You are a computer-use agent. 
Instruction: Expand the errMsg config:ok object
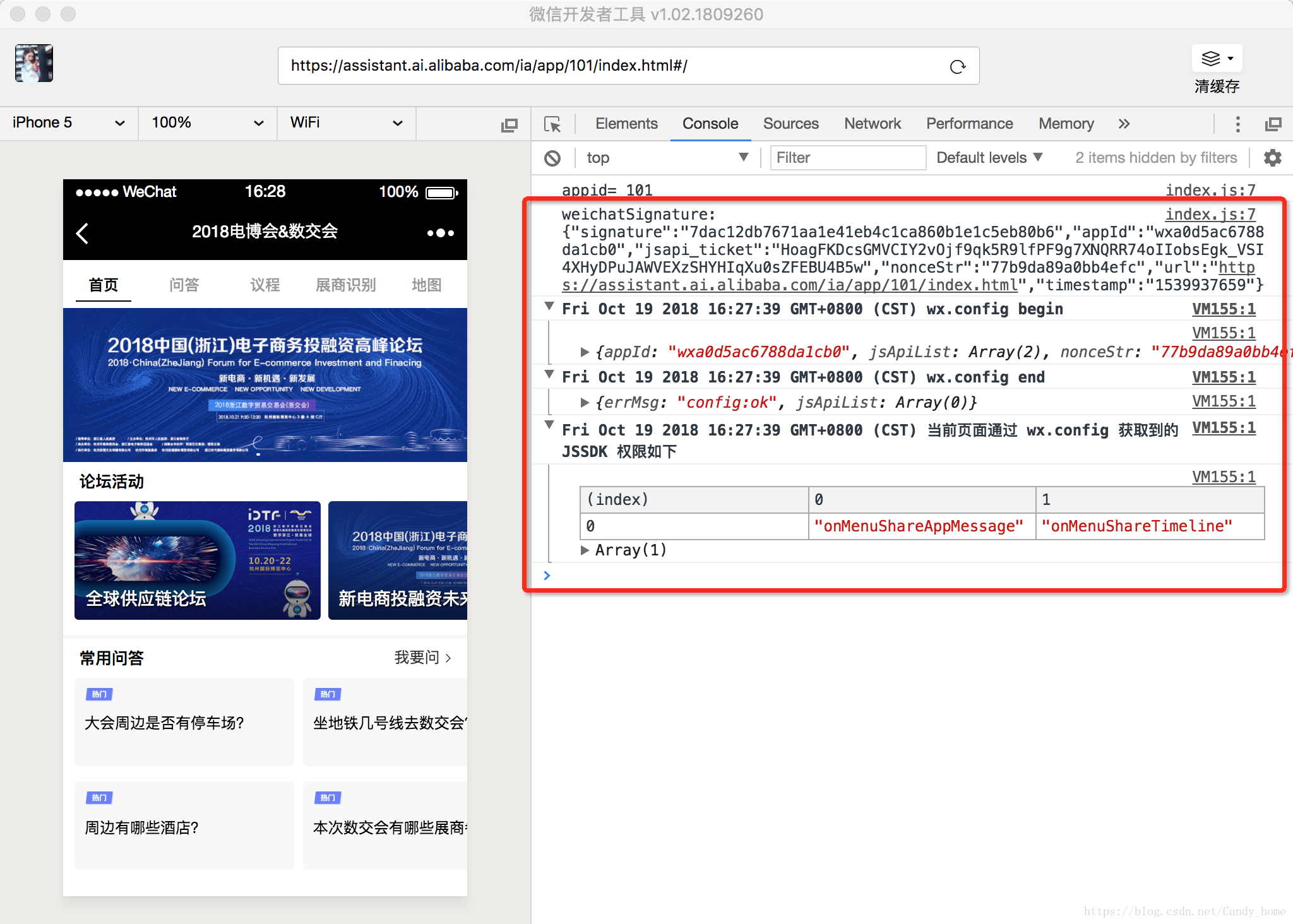click(x=585, y=403)
